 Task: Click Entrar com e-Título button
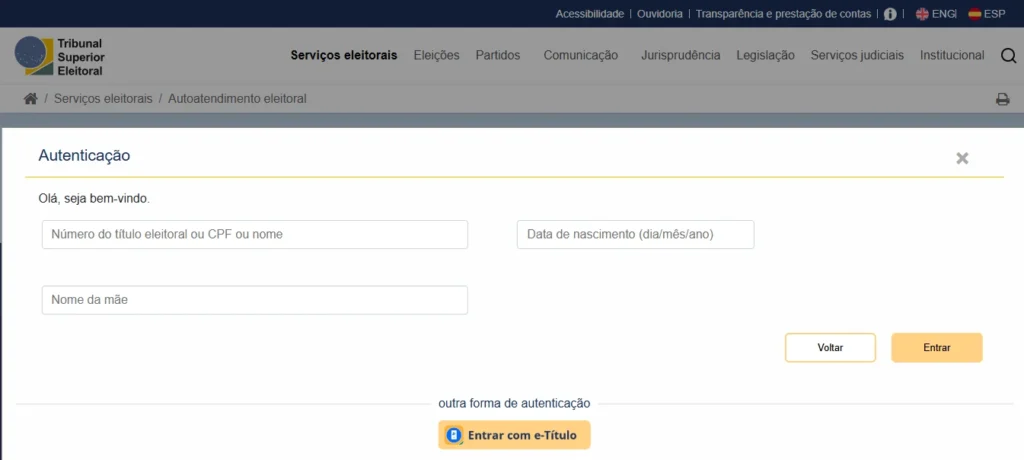[x=514, y=435]
